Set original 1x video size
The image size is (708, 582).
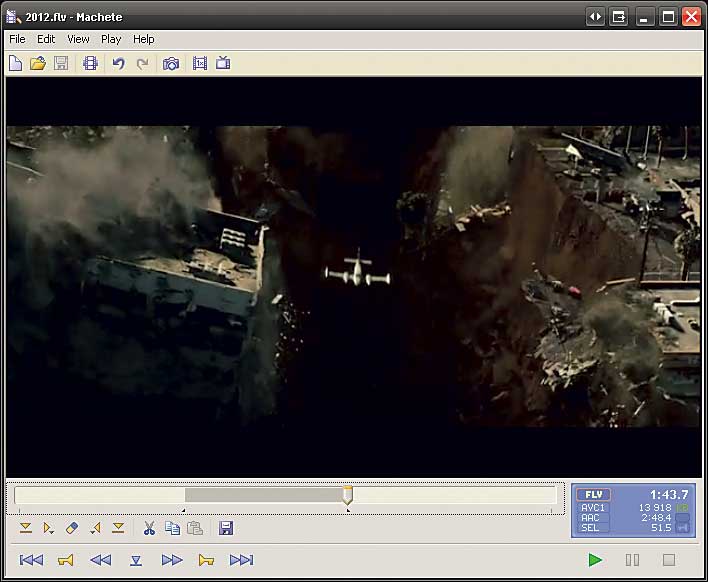click(200, 63)
